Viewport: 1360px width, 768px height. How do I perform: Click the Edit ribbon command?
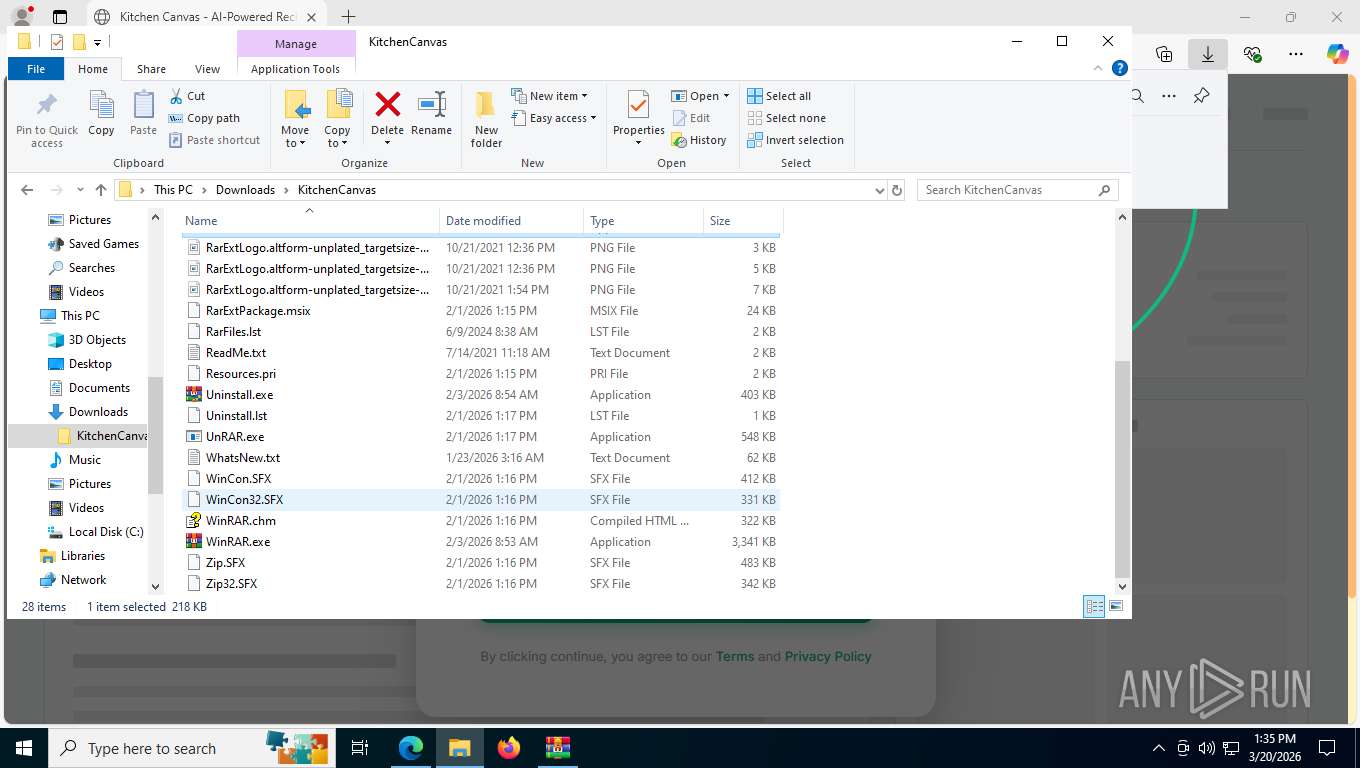coord(690,118)
